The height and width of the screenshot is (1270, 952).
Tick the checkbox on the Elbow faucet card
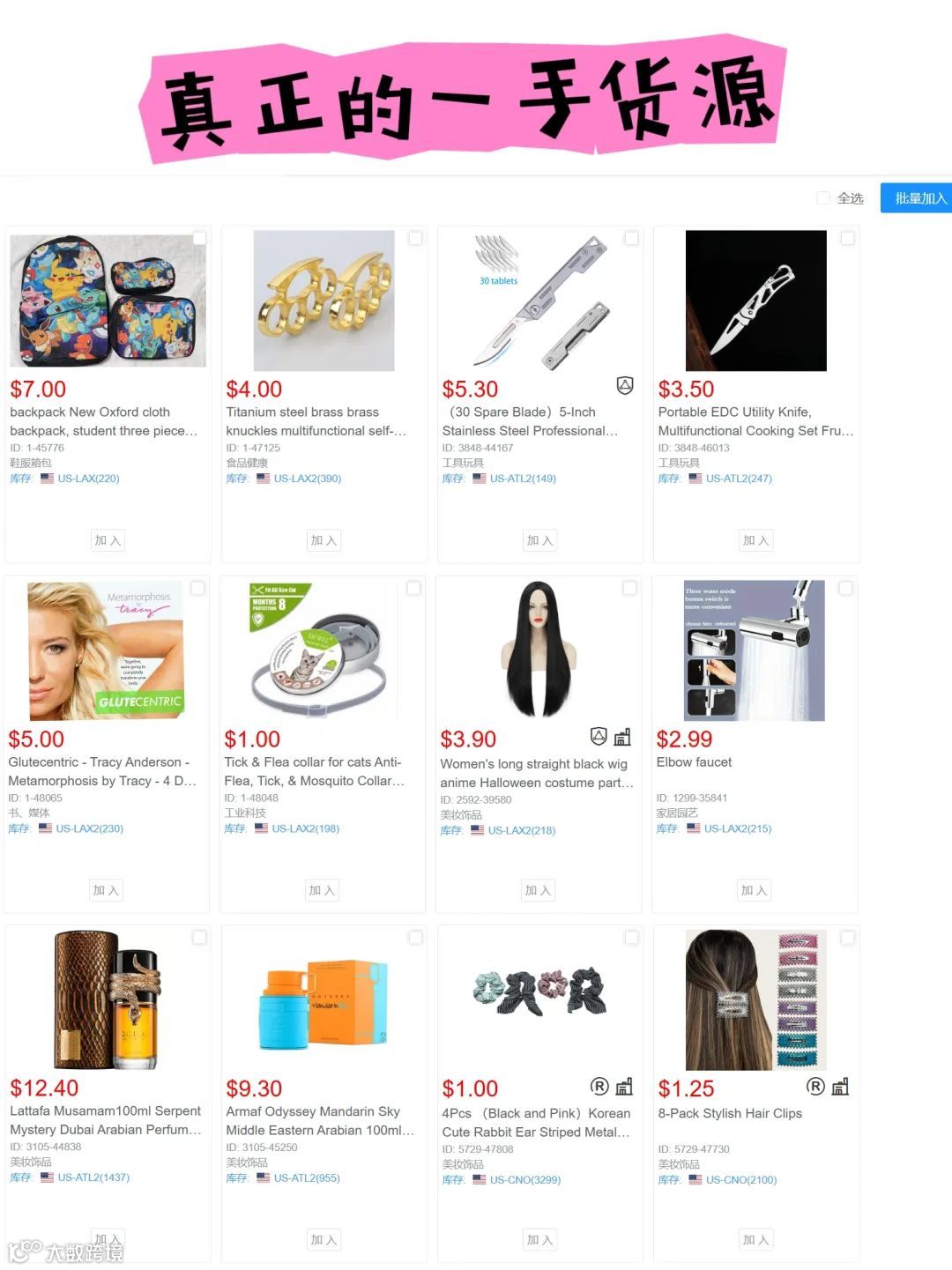(x=845, y=588)
